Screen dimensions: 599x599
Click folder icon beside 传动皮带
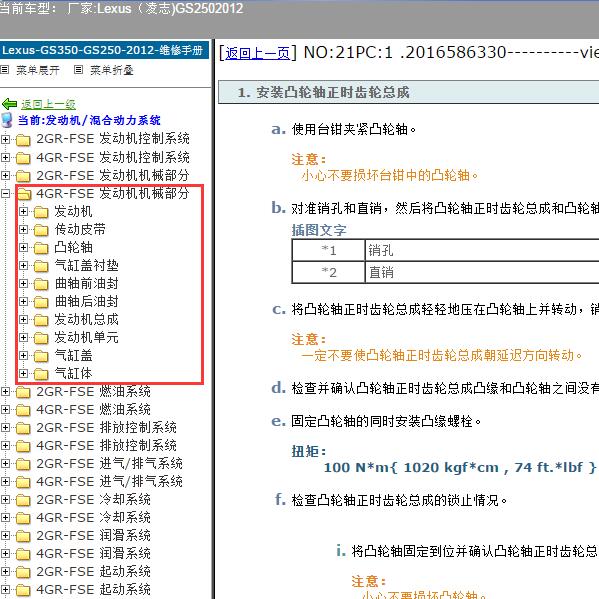tap(41, 230)
